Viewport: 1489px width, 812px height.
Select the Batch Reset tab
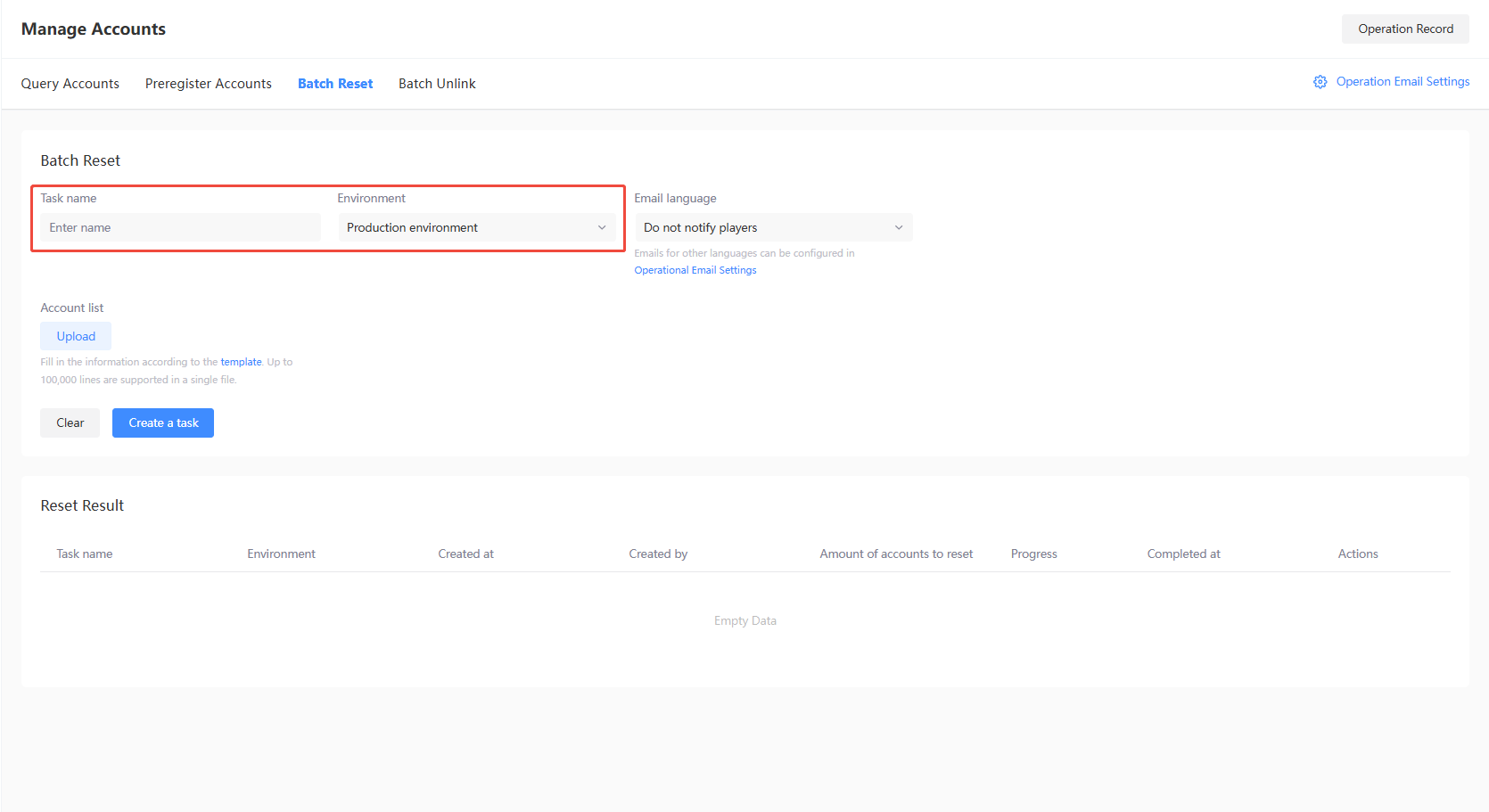point(335,84)
